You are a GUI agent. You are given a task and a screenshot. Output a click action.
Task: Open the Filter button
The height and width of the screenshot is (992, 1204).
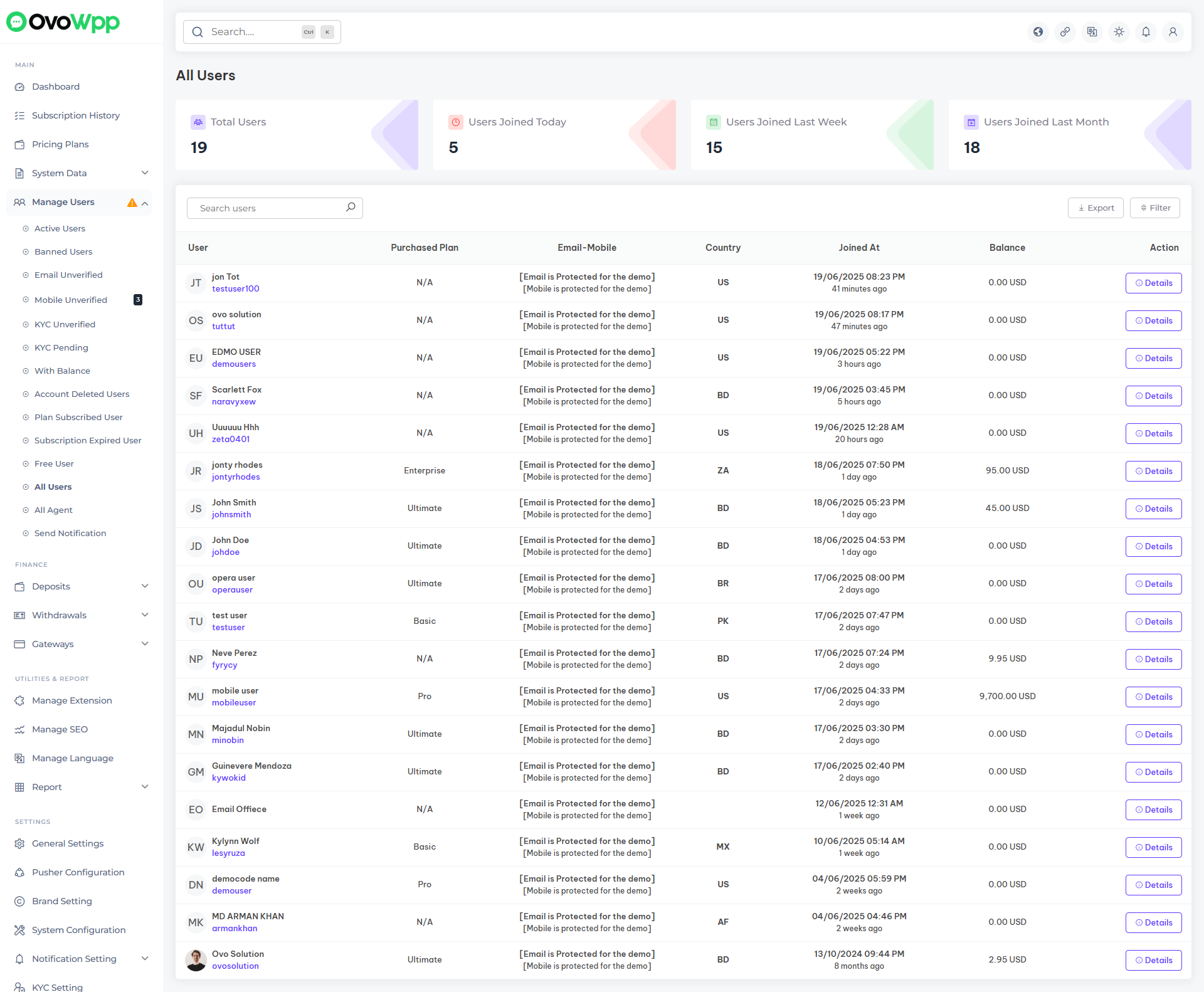pos(1154,208)
